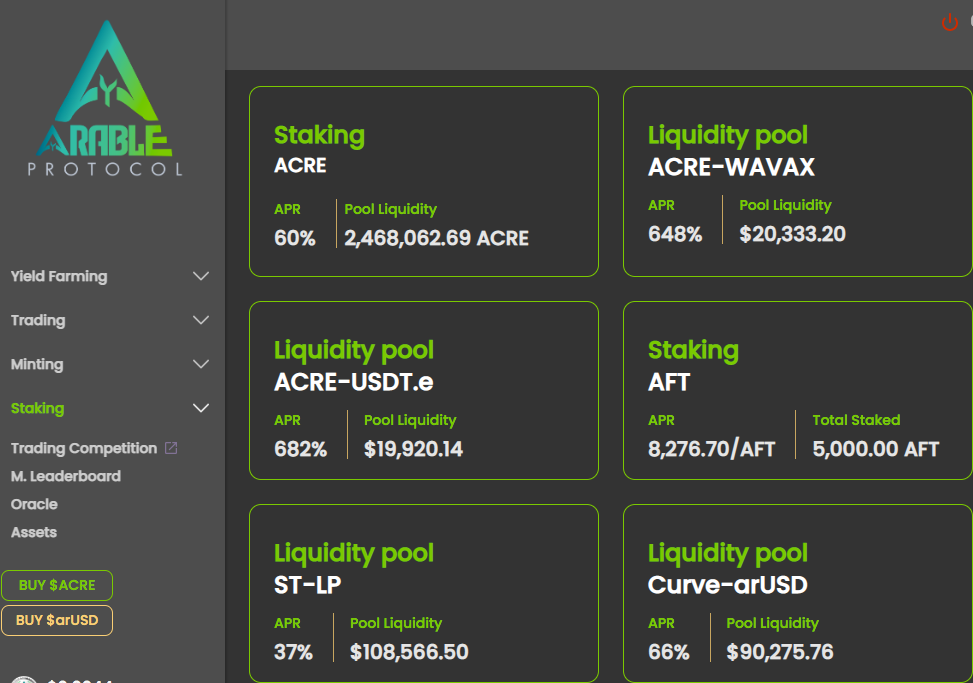Expand the Trading section chevron

200,320
